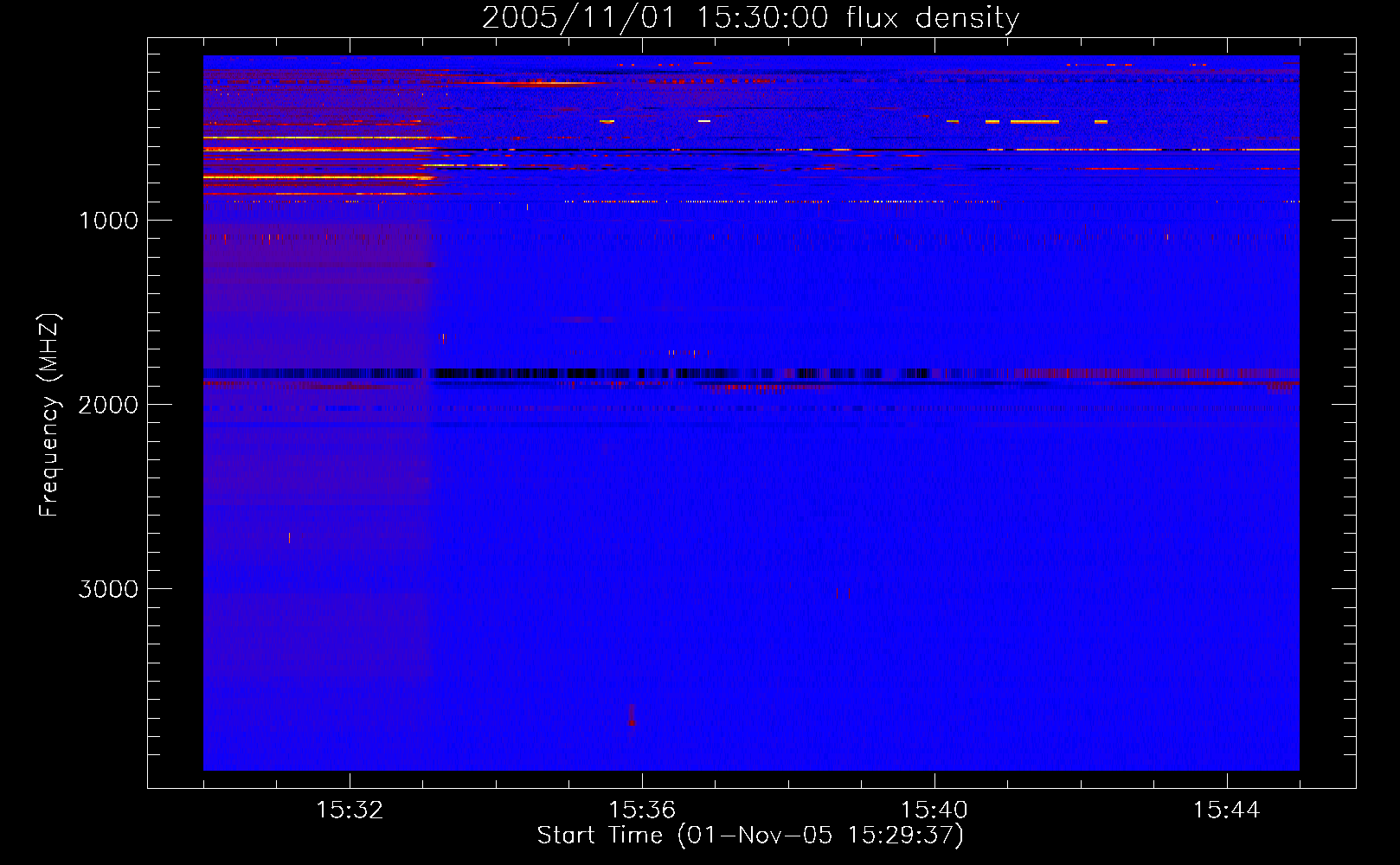The height and width of the screenshot is (865, 1400).
Task: Click the 15:40 time tick label
Action: (x=934, y=811)
